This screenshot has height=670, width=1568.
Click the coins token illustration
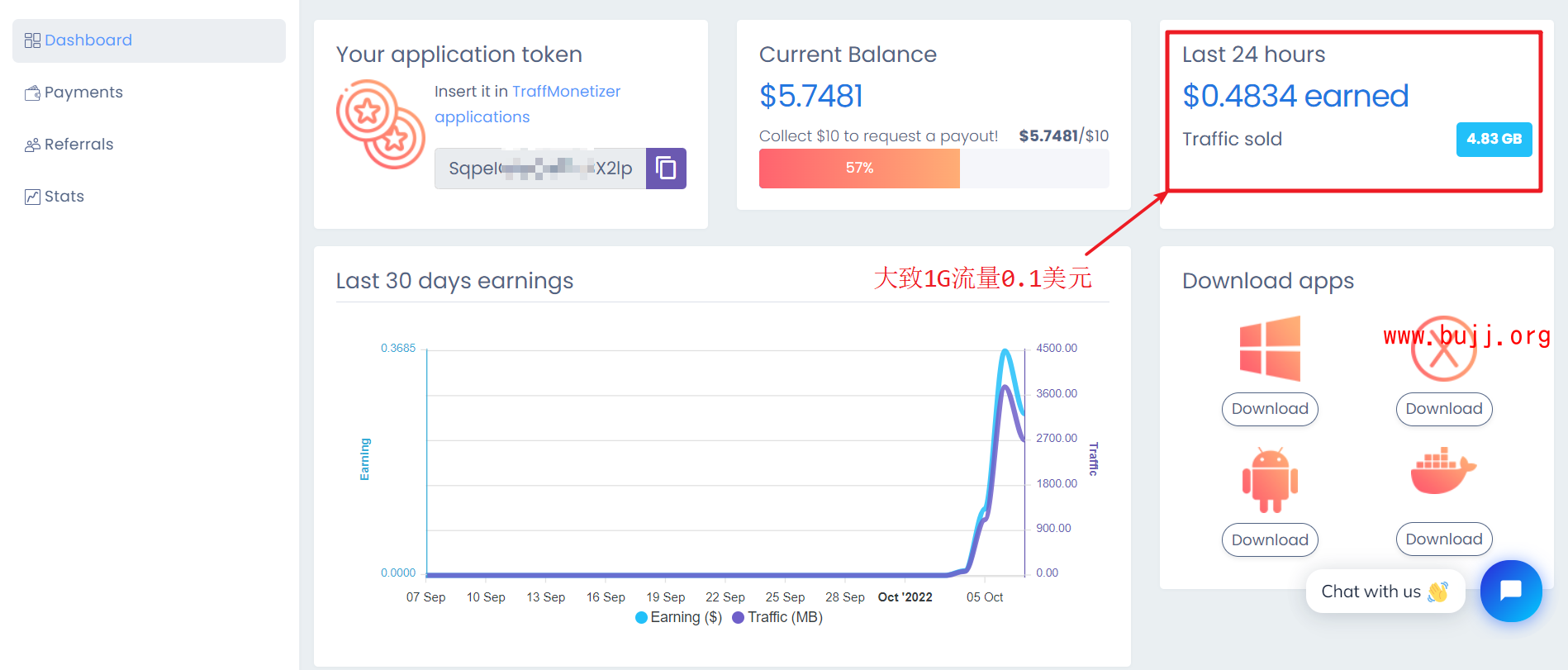pyautogui.click(x=380, y=124)
